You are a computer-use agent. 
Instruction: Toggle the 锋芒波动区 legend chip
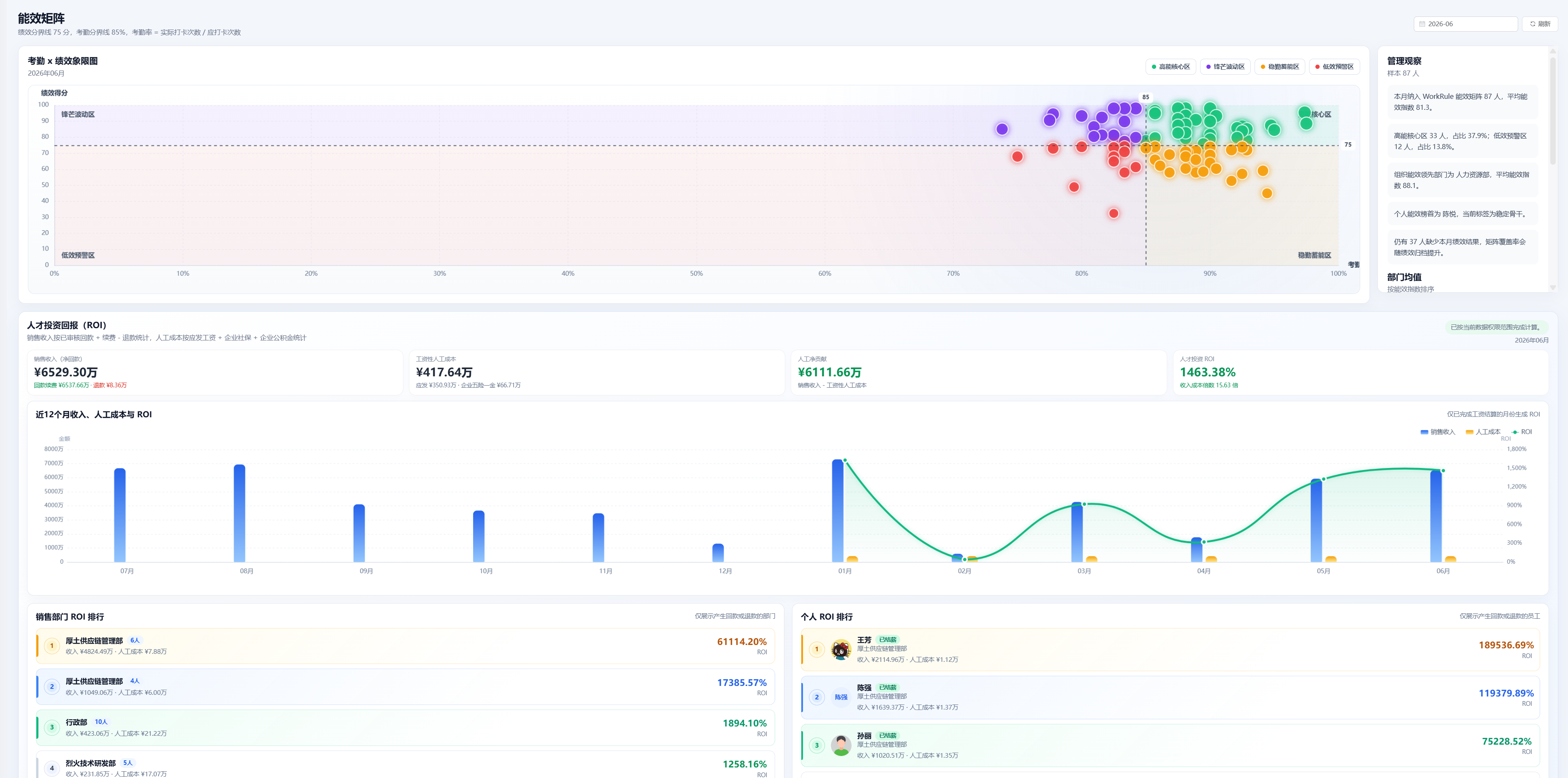click(x=1225, y=67)
